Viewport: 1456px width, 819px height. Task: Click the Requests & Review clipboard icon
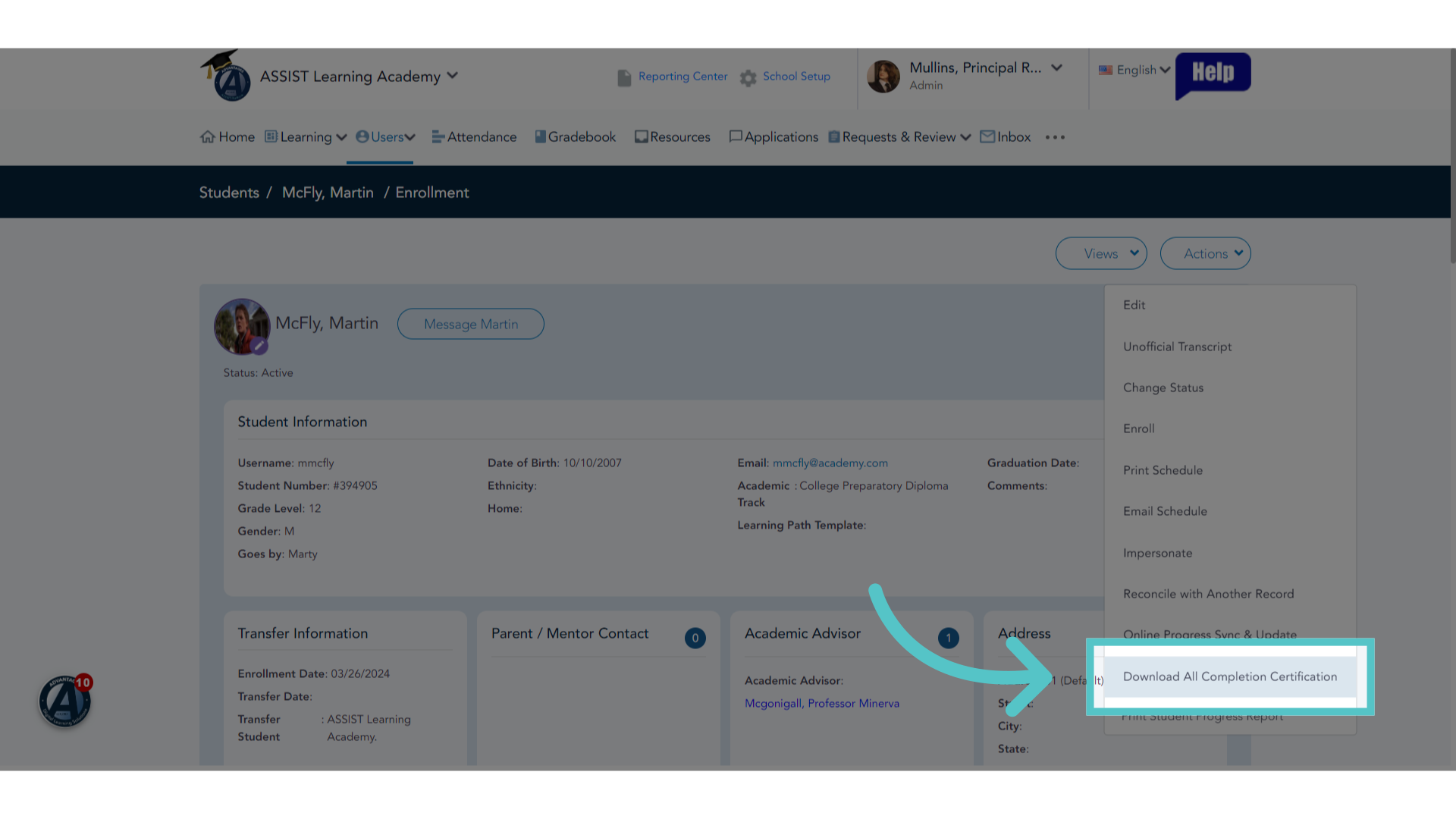[834, 137]
